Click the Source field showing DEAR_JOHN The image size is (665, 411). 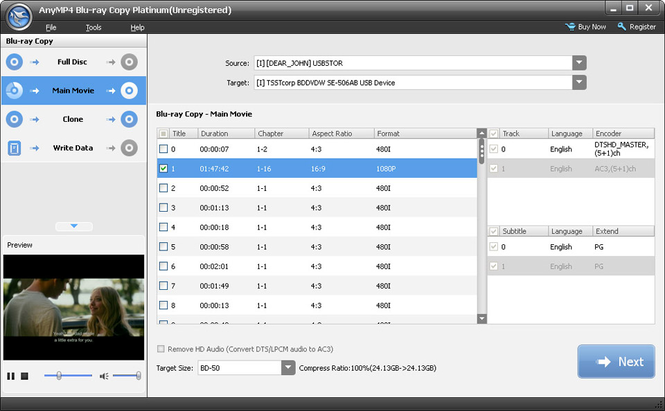413,63
